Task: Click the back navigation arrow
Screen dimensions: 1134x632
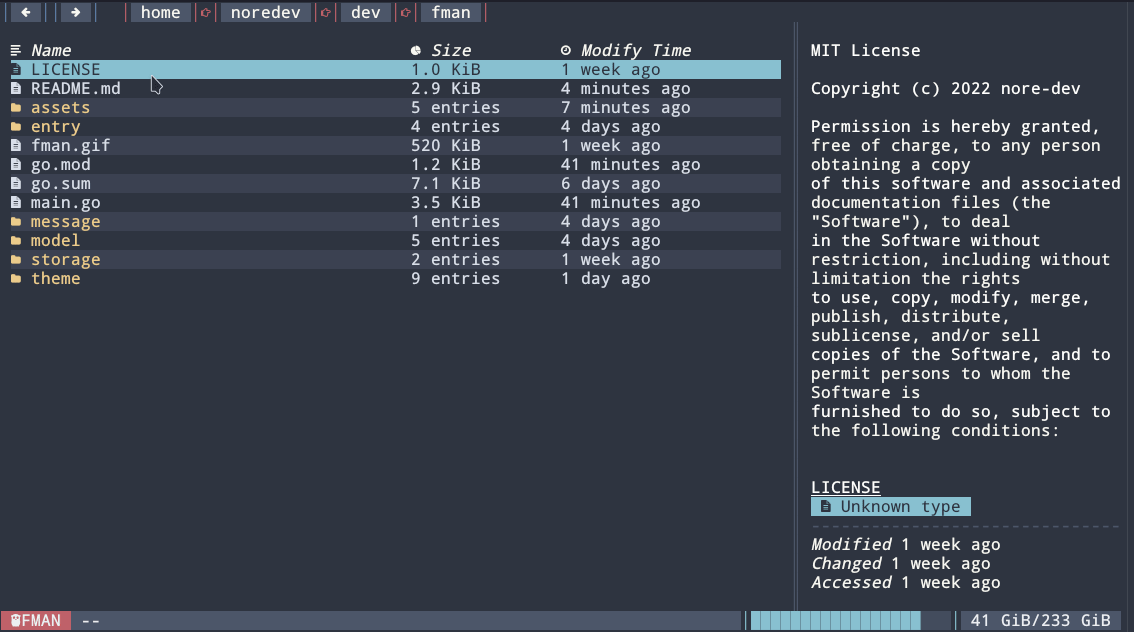Action: click(x=26, y=12)
